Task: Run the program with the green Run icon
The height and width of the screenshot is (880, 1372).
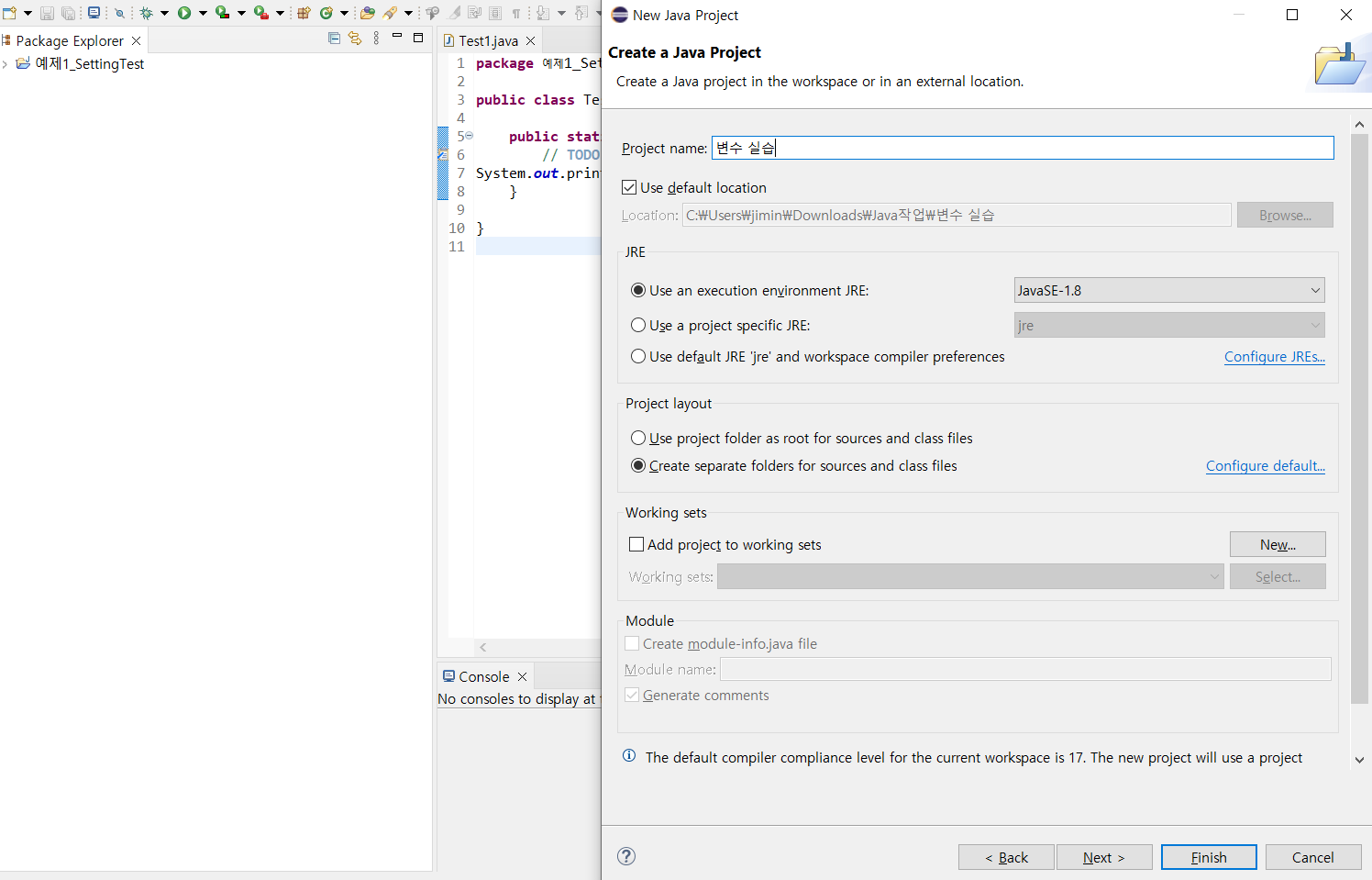Action: (184, 13)
